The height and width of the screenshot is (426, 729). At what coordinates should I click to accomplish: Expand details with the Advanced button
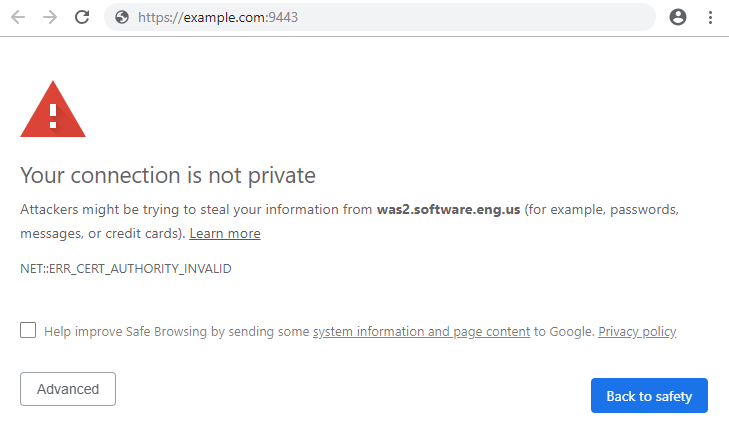68,389
